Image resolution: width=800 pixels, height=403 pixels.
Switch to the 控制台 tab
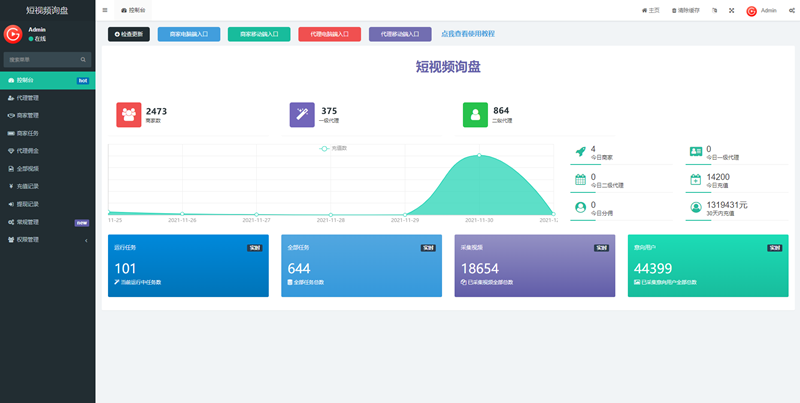(133, 10)
